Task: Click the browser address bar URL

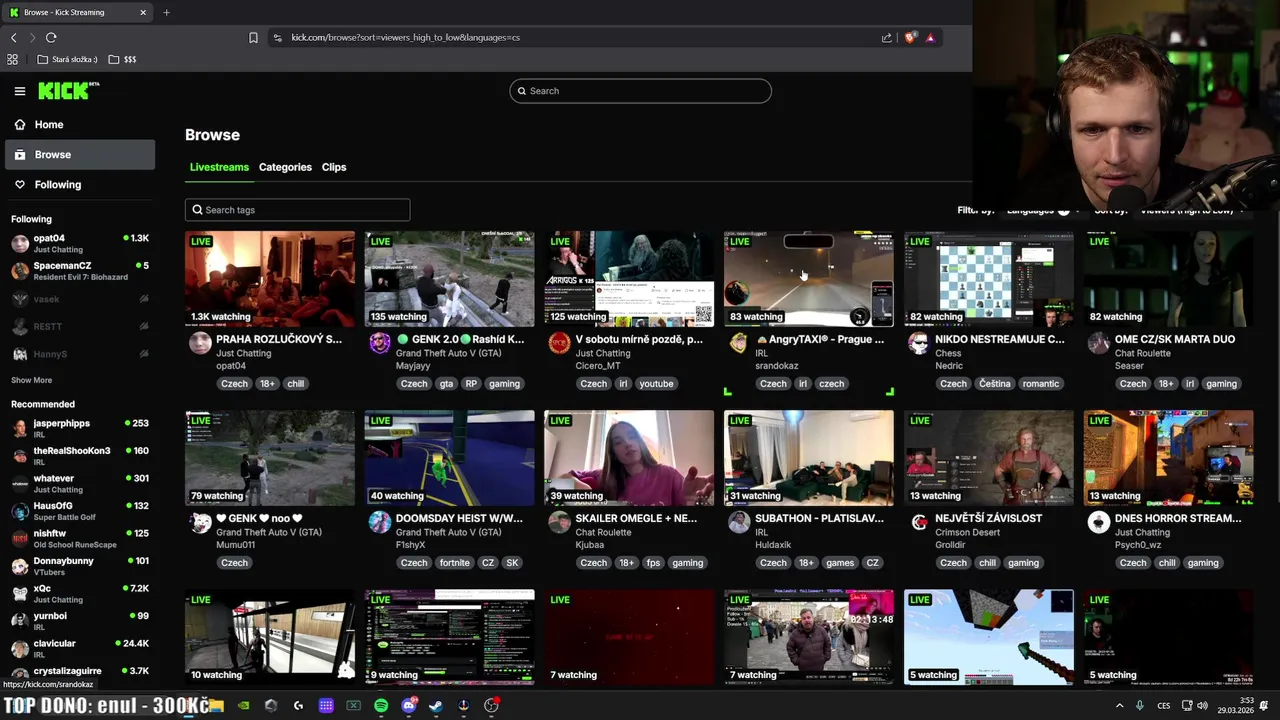Action: (405, 38)
